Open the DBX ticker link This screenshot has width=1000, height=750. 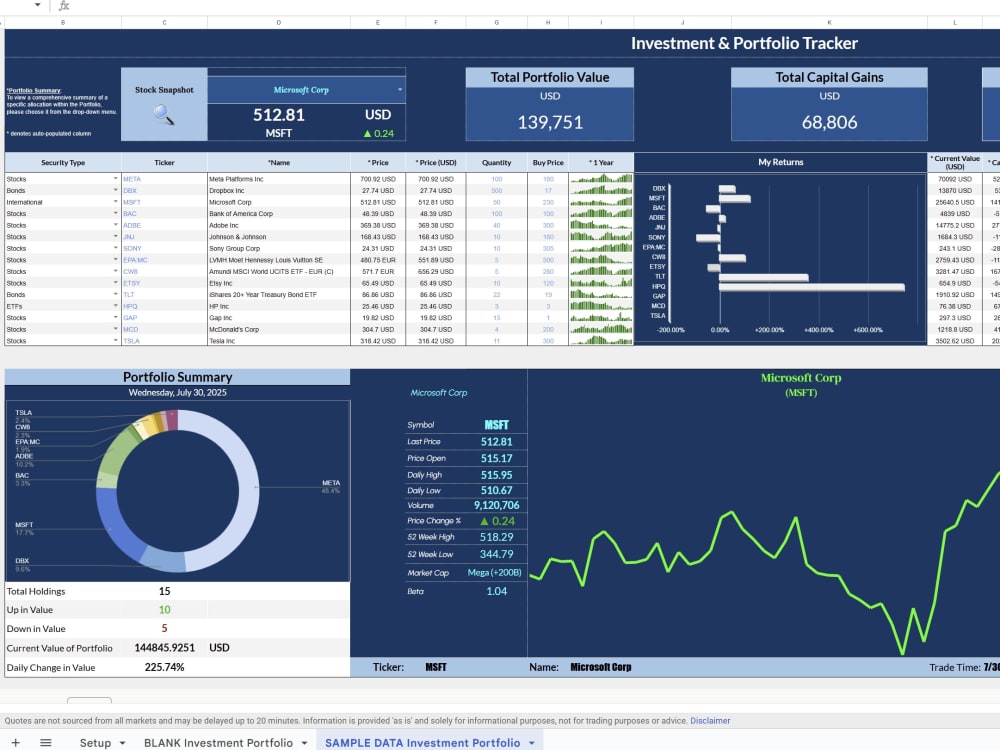coord(130,191)
